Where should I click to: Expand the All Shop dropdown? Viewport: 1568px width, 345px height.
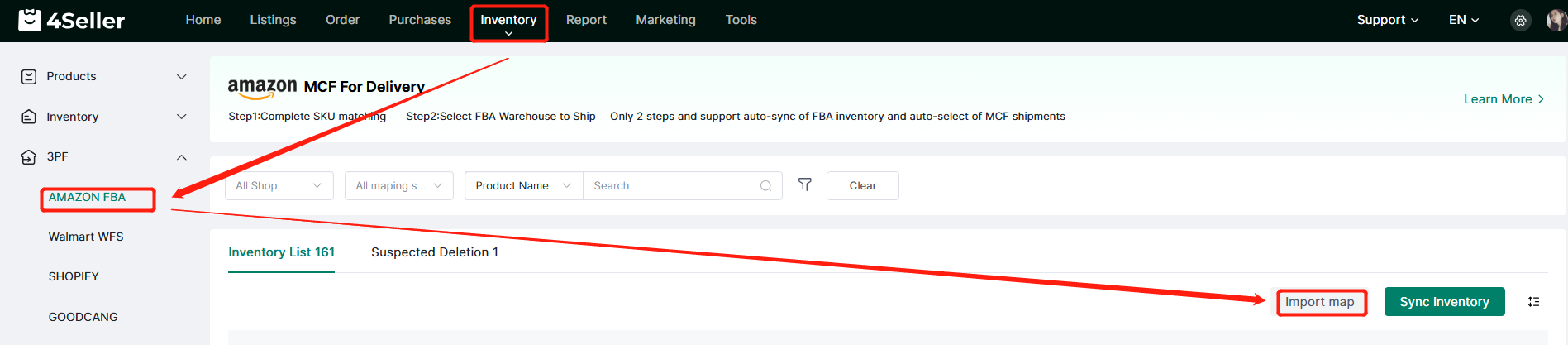click(279, 186)
